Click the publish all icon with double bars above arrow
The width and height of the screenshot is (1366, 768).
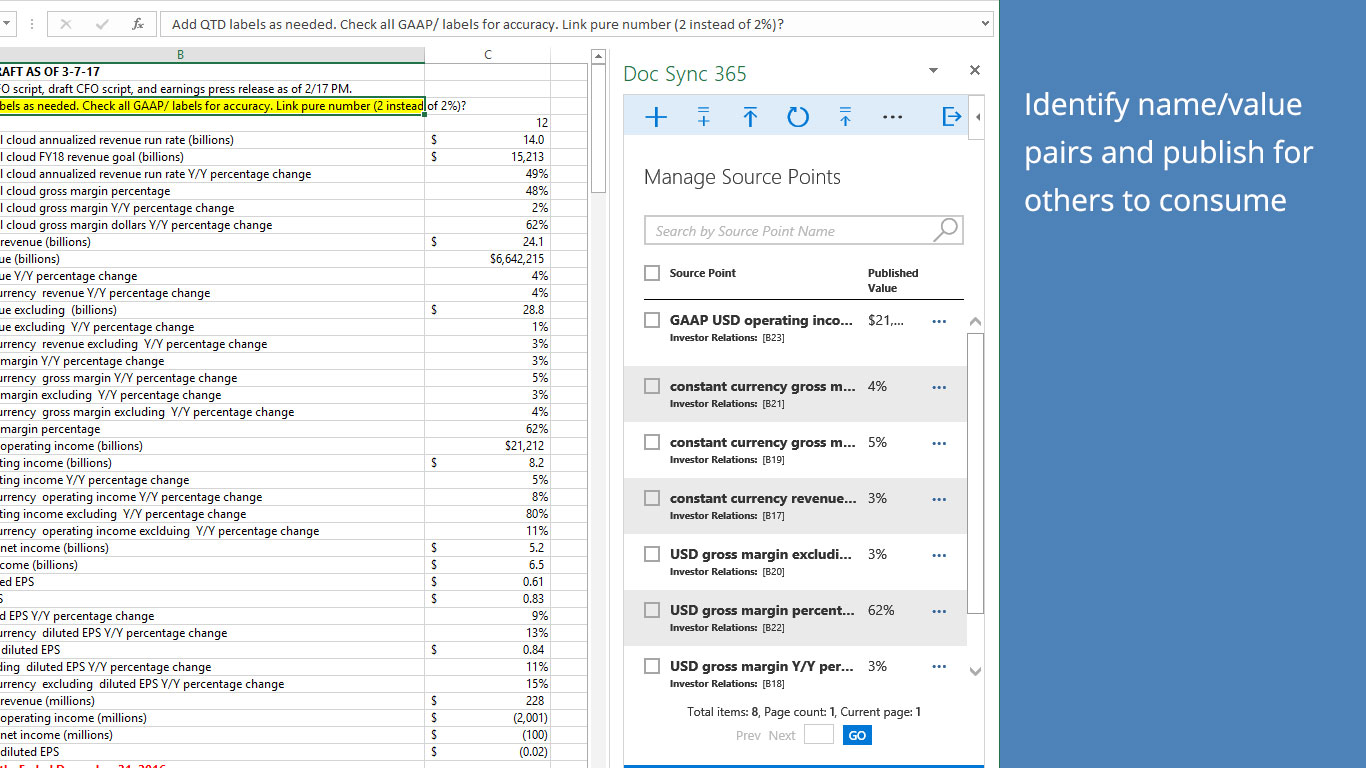(x=845, y=118)
